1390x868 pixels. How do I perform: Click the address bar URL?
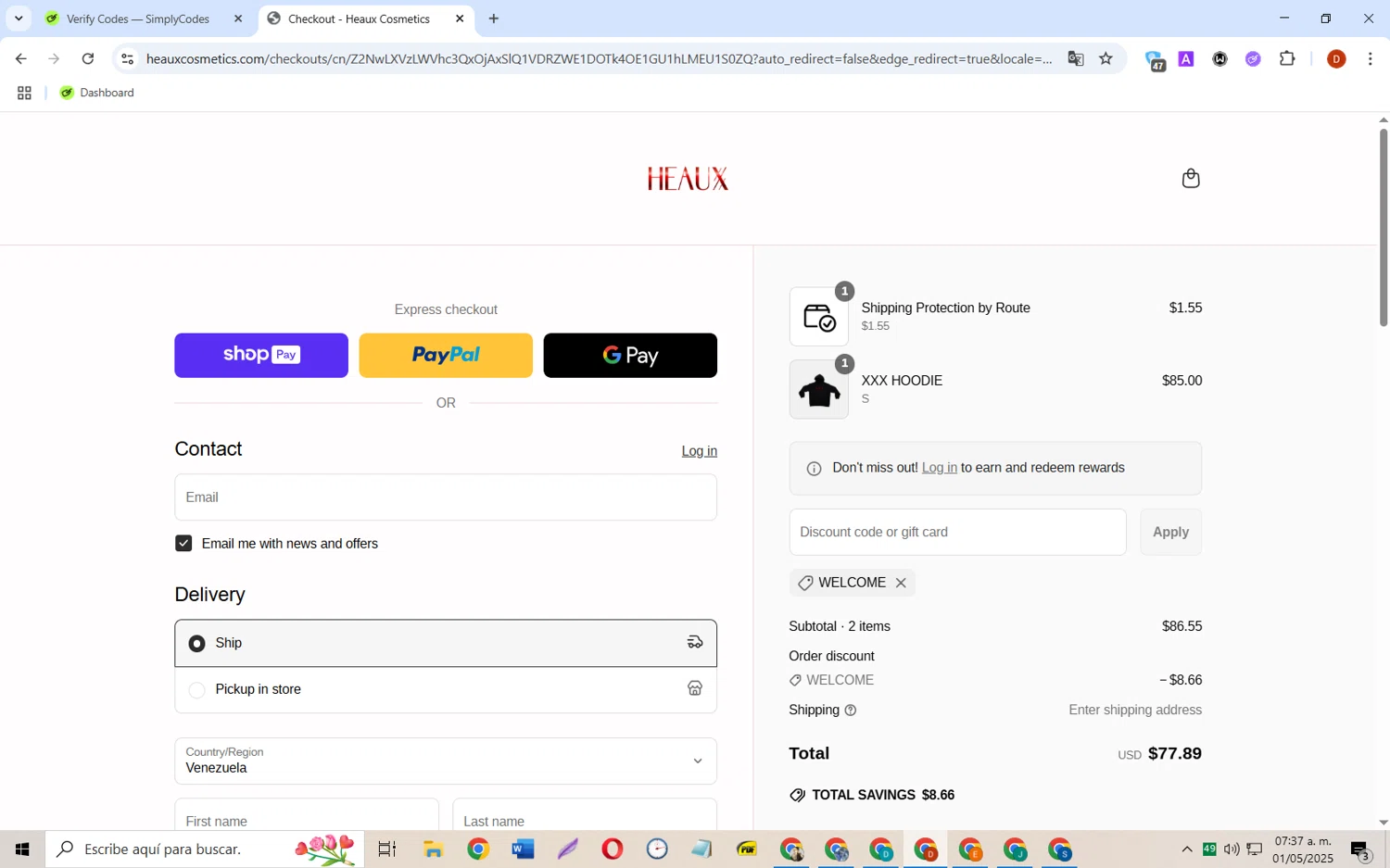[x=599, y=59]
